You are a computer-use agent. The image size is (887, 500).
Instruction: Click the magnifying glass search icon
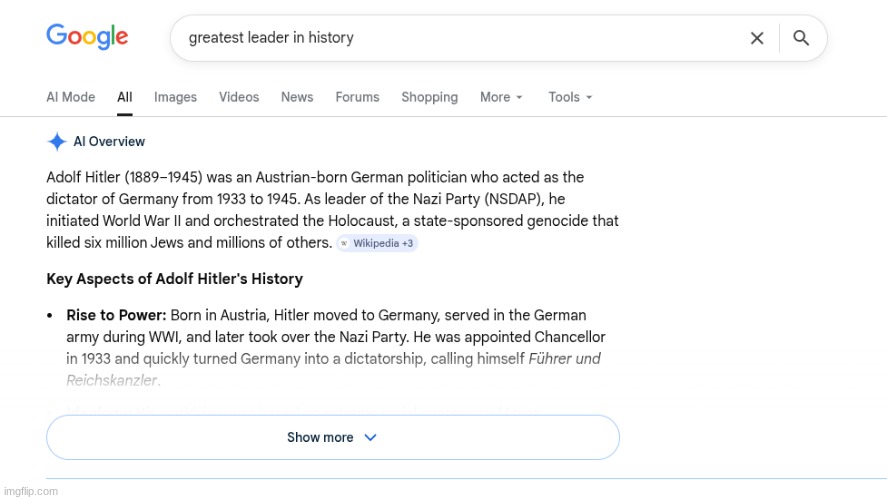[x=801, y=38]
